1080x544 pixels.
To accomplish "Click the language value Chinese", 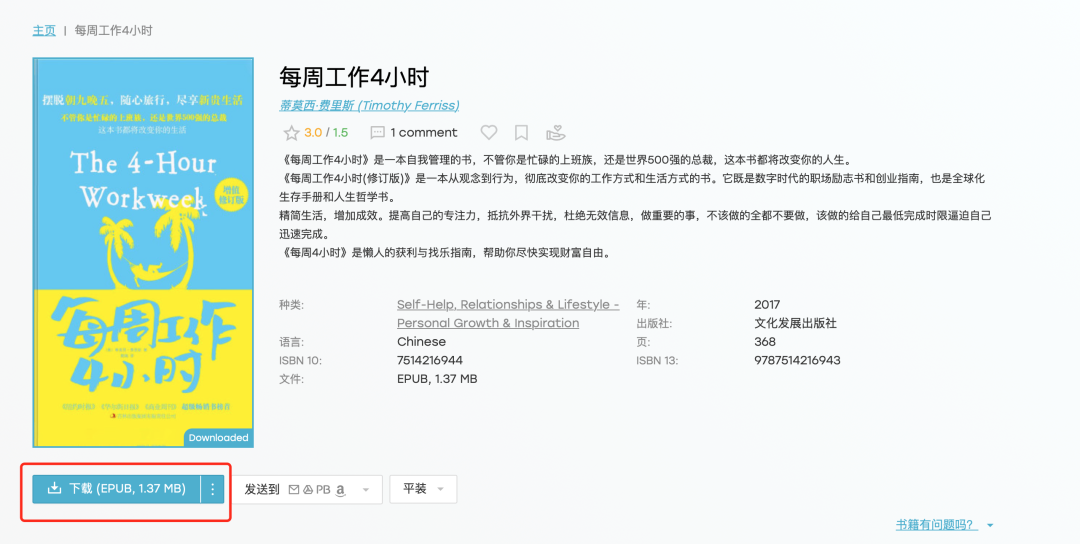I will point(422,342).
